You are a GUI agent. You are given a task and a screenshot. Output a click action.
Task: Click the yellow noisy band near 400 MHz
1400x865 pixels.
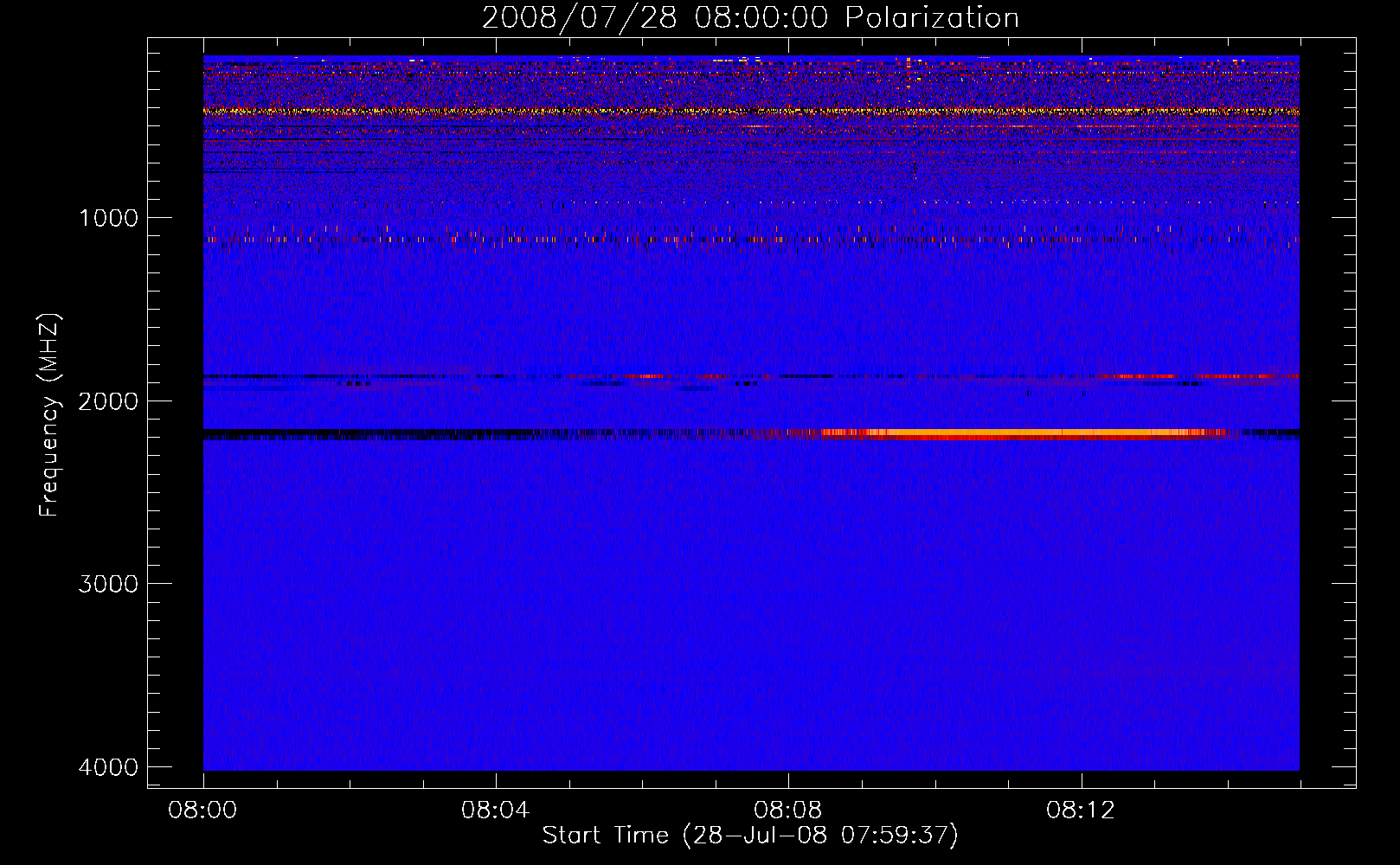(751, 111)
